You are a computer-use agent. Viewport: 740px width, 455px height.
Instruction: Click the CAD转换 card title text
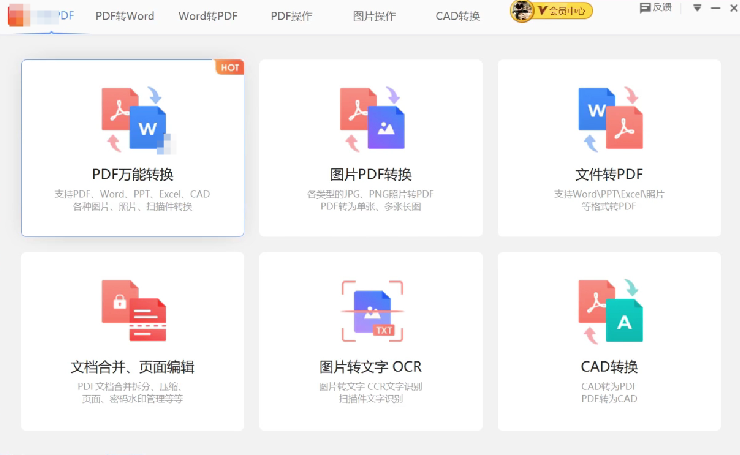click(x=609, y=367)
